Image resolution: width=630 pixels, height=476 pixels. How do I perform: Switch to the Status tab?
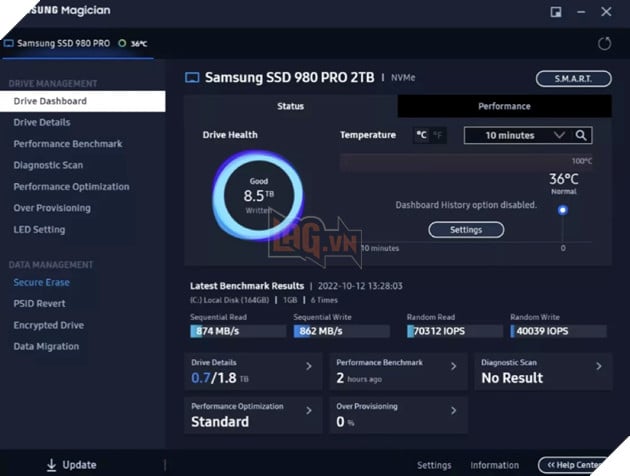click(290, 106)
